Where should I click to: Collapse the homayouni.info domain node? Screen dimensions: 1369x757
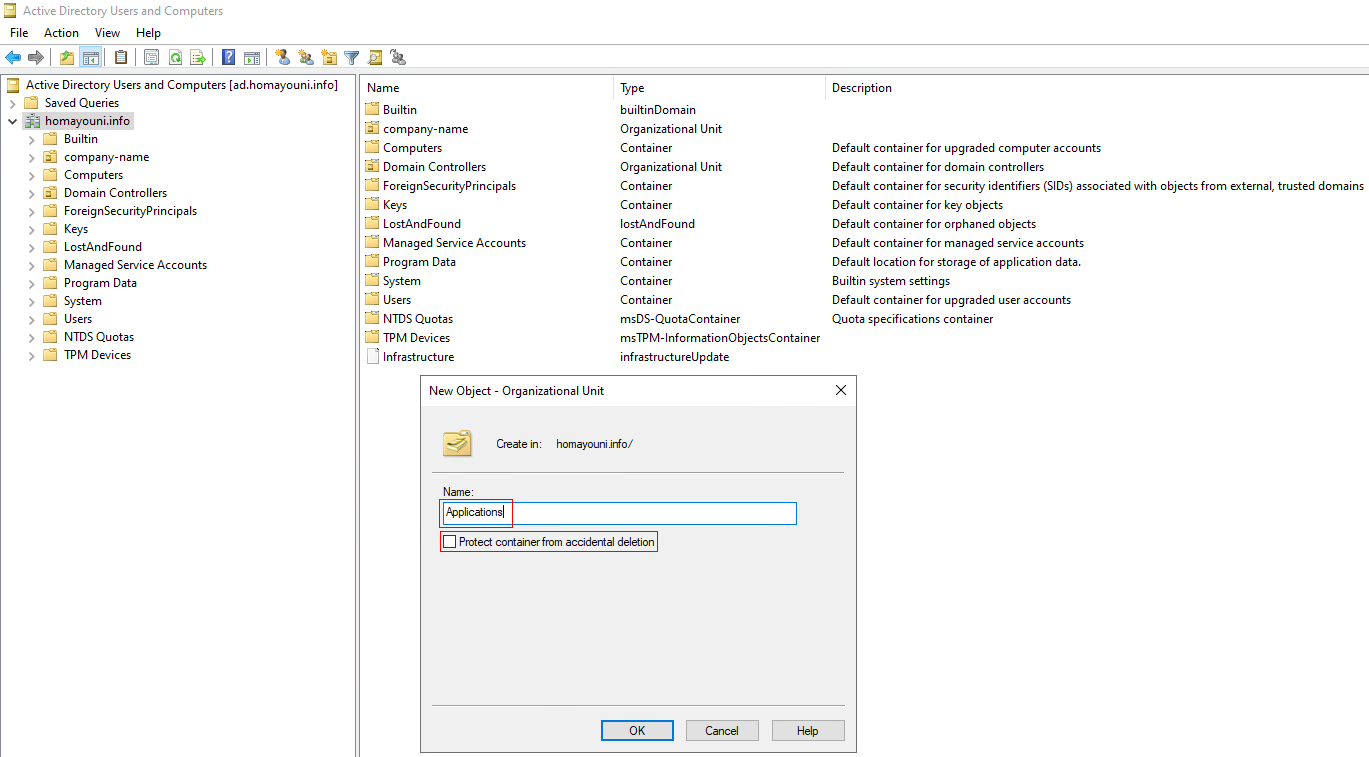12,121
